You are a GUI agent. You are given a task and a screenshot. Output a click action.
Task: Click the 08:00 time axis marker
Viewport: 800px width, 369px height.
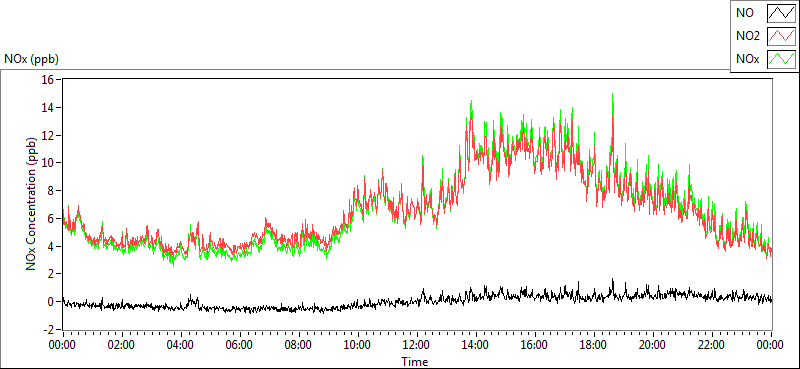pyautogui.click(x=298, y=345)
